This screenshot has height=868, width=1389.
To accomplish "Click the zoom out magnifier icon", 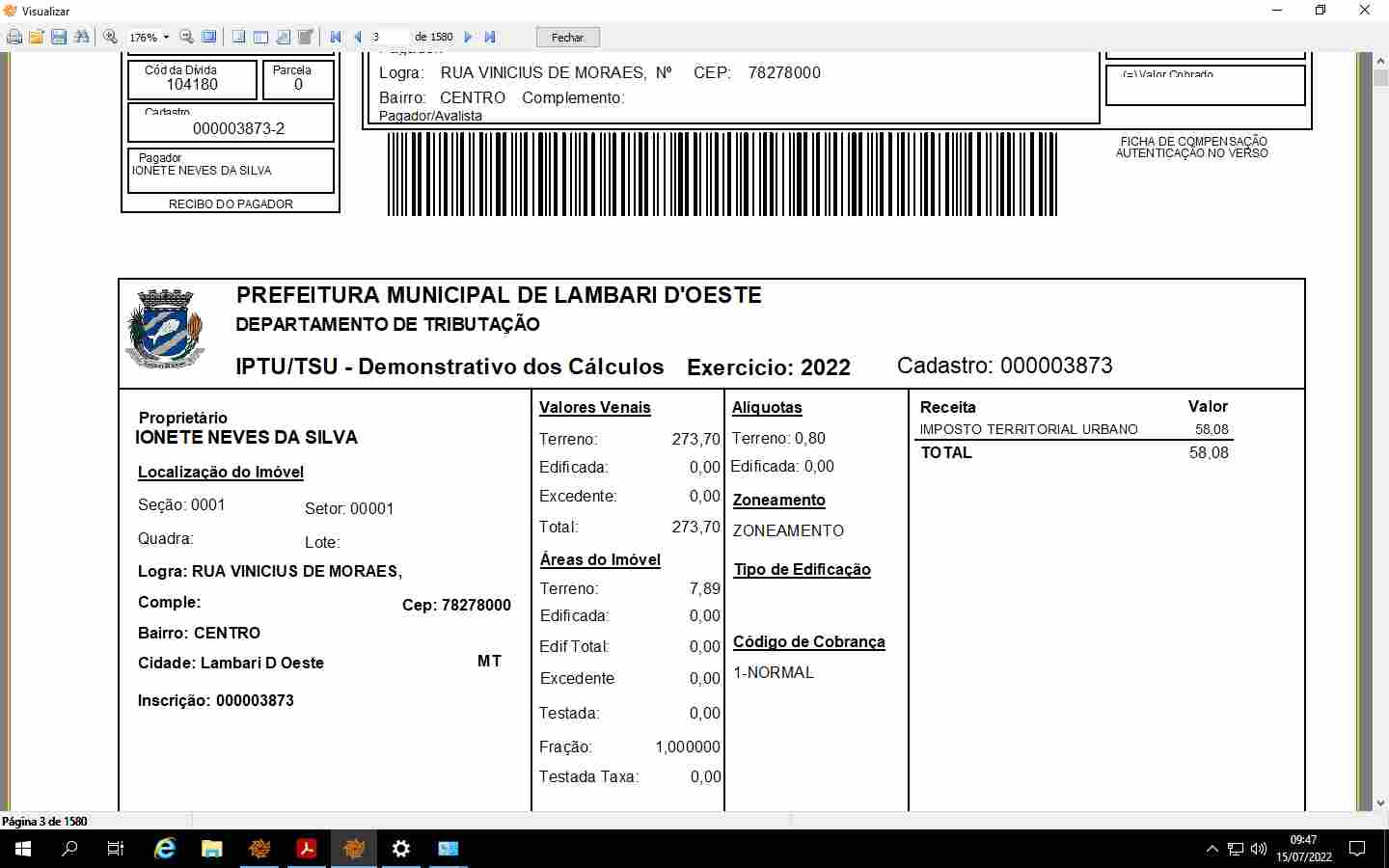I will click(187, 37).
